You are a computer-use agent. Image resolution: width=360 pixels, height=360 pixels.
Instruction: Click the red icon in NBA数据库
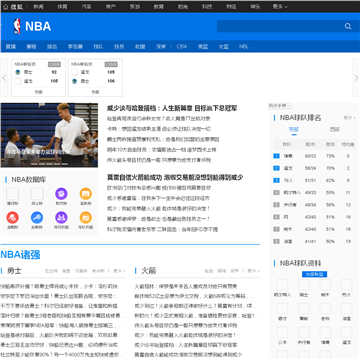(13, 218)
